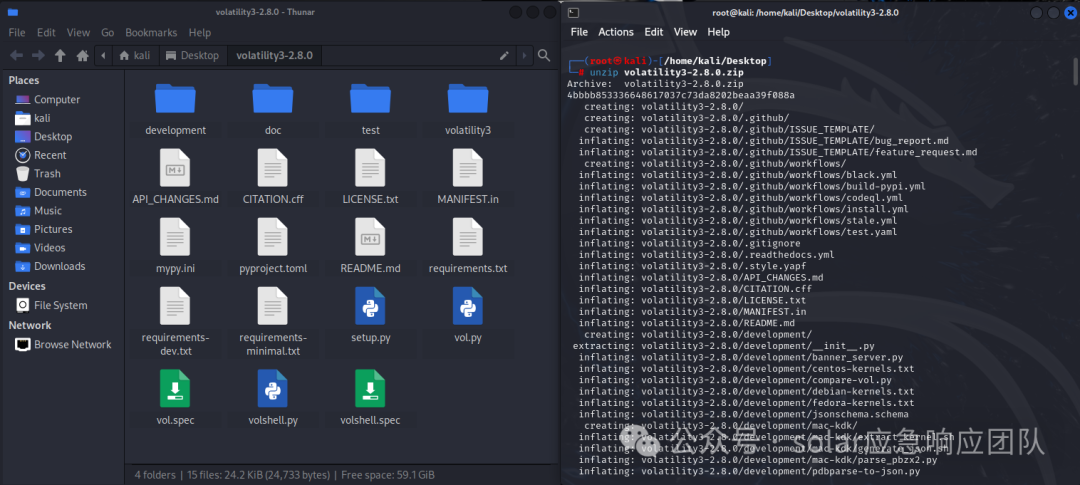The image size is (1080, 485).
Task: Select requirements-minimal.txt file
Action: click(273, 322)
